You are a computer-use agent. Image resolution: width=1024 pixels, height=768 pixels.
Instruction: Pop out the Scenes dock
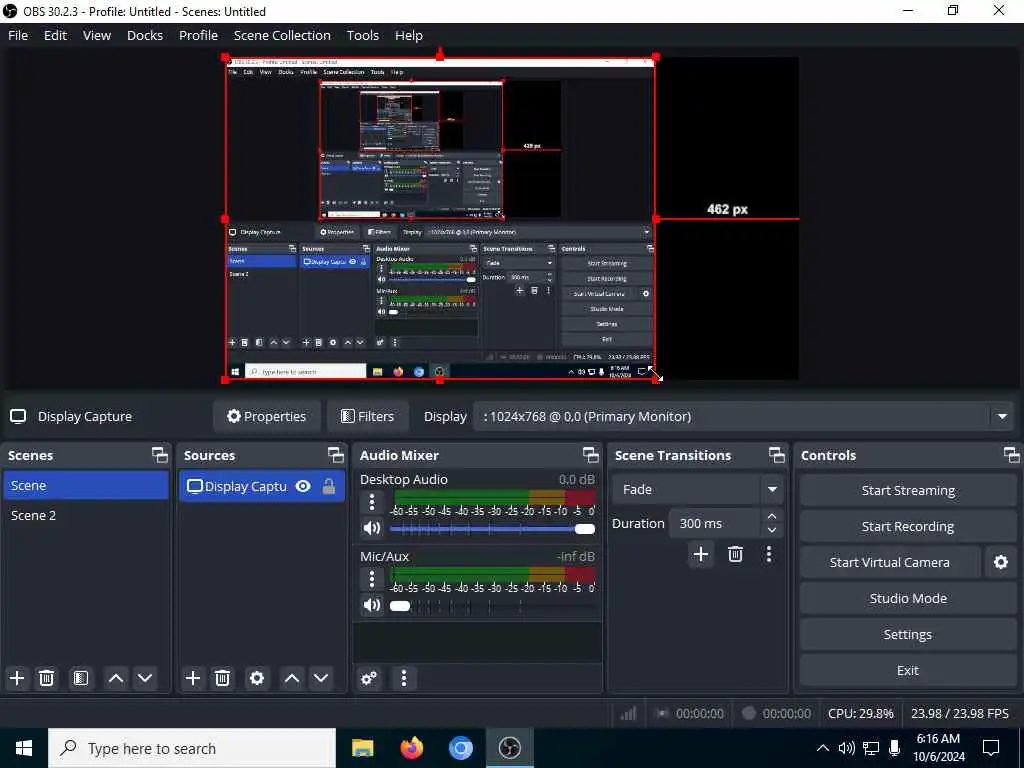click(159, 455)
